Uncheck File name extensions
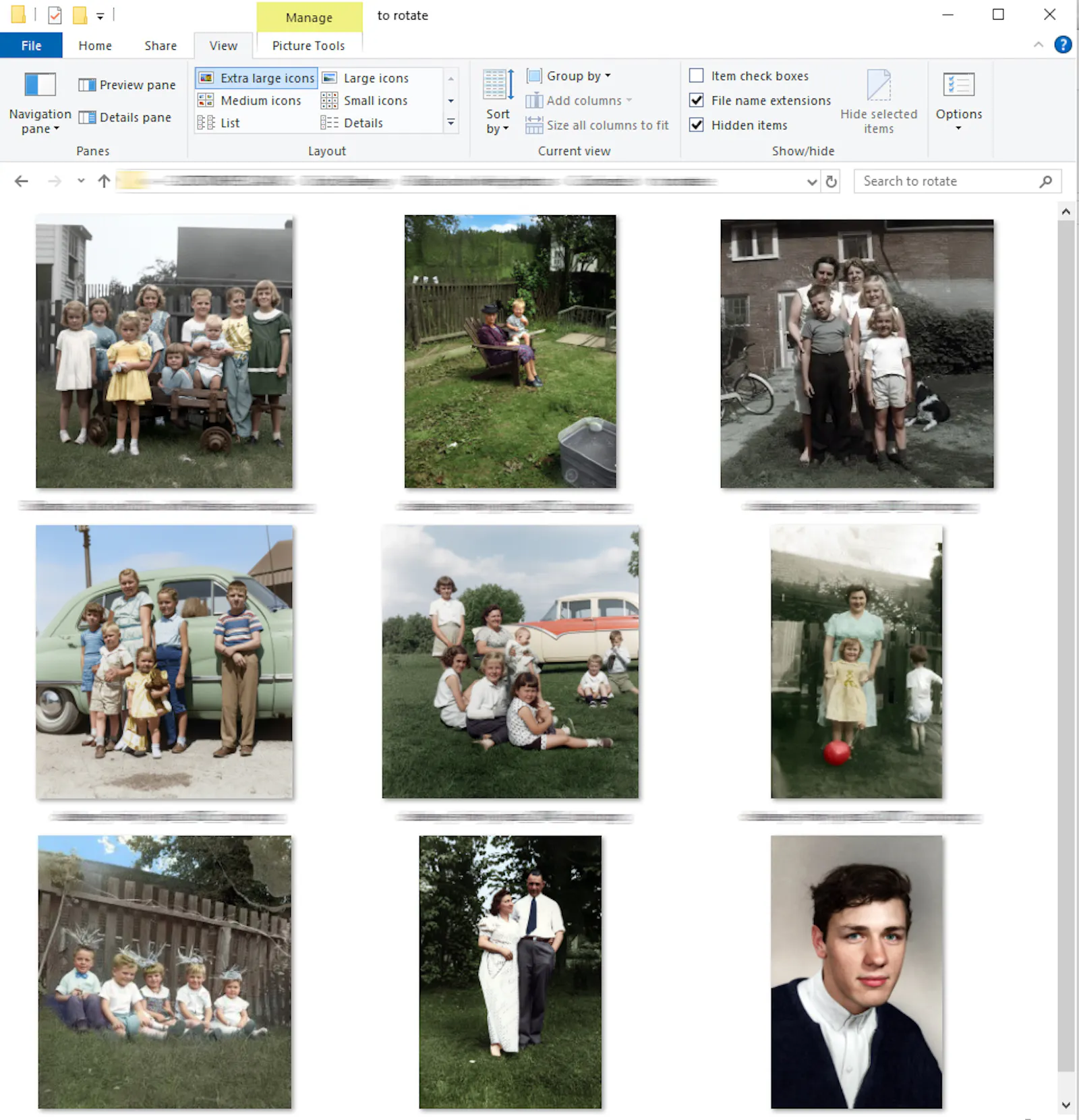 click(x=697, y=100)
